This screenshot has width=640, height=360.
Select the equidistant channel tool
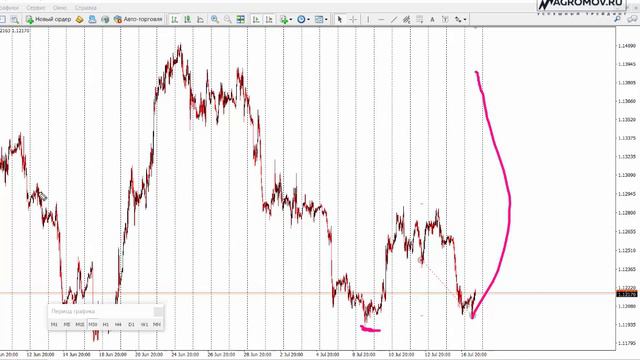tap(407, 19)
